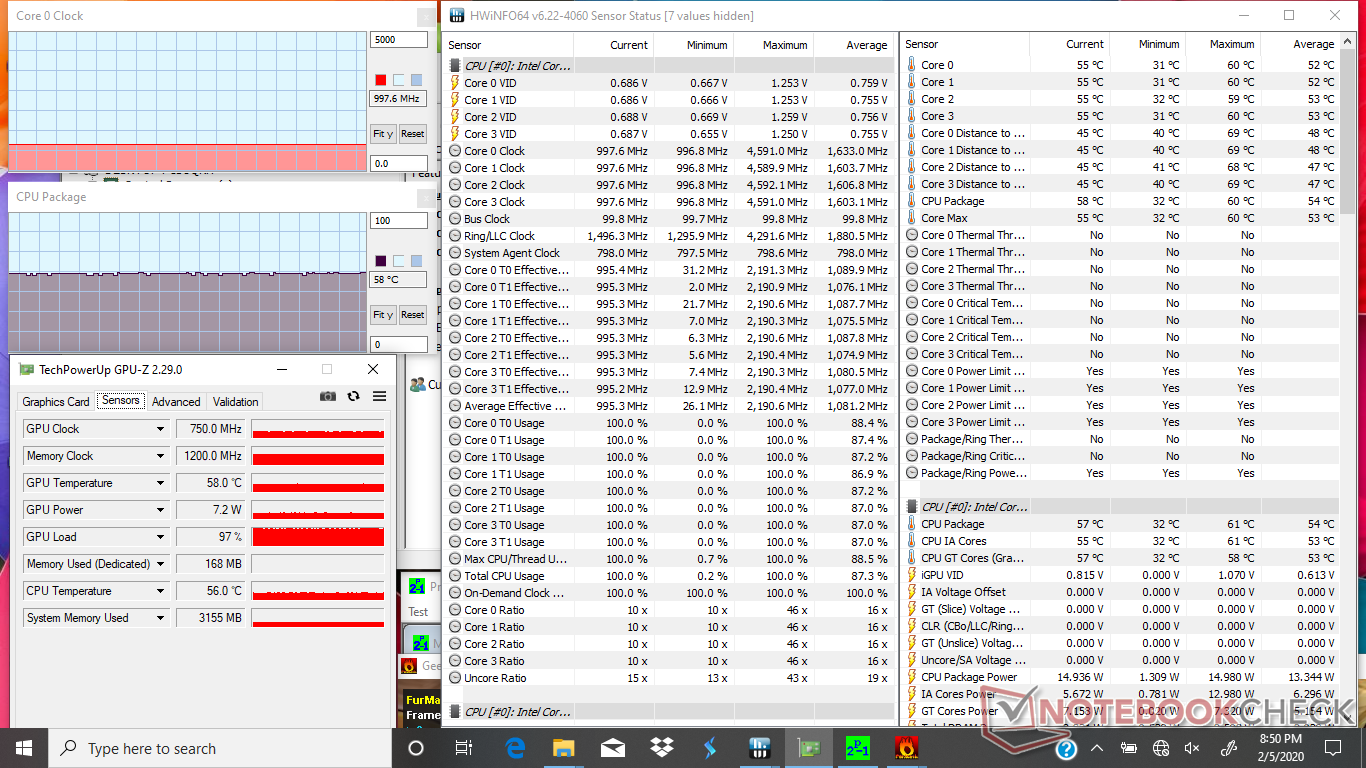Open the GPU Temperature sensor dropdown

(x=160, y=483)
